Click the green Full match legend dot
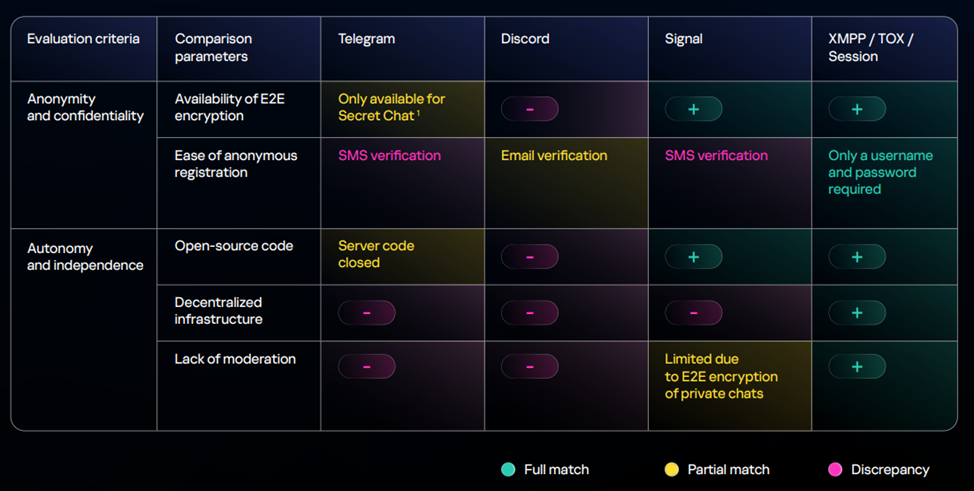Screen dimensions: 974x491 pos(509,469)
